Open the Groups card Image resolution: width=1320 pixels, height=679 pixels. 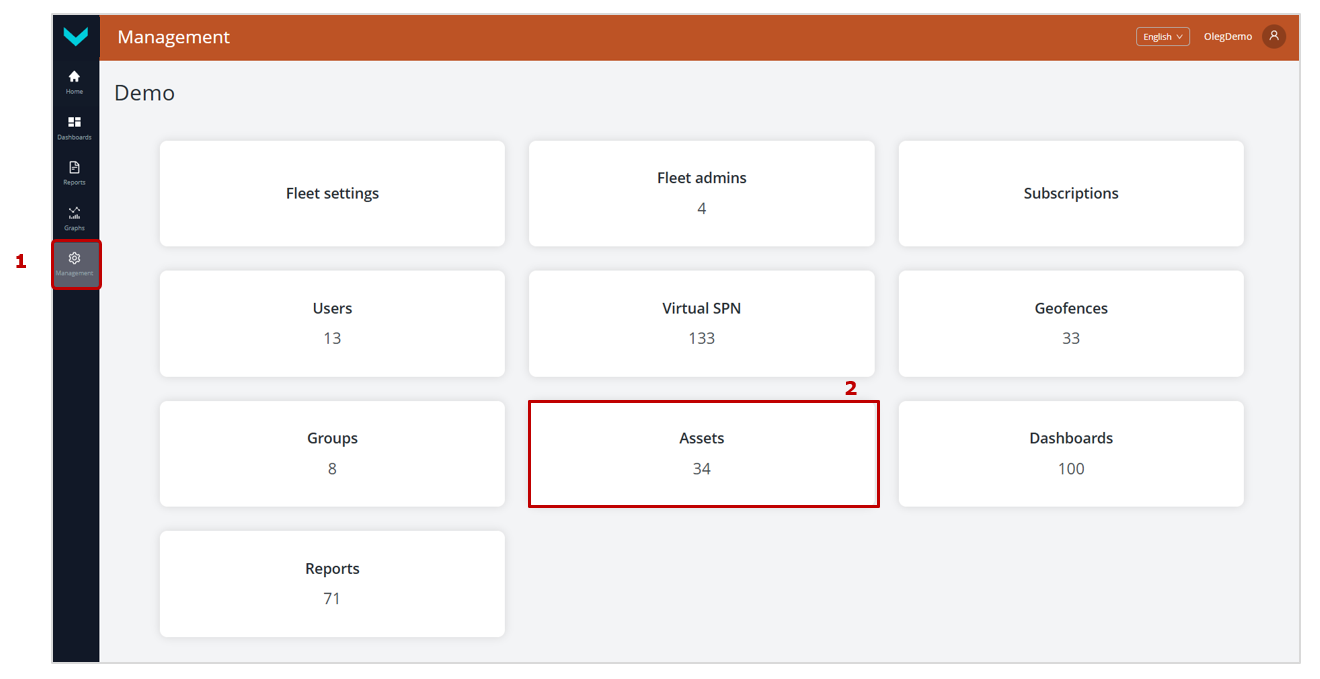pyautogui.click(x=332, y=453)
